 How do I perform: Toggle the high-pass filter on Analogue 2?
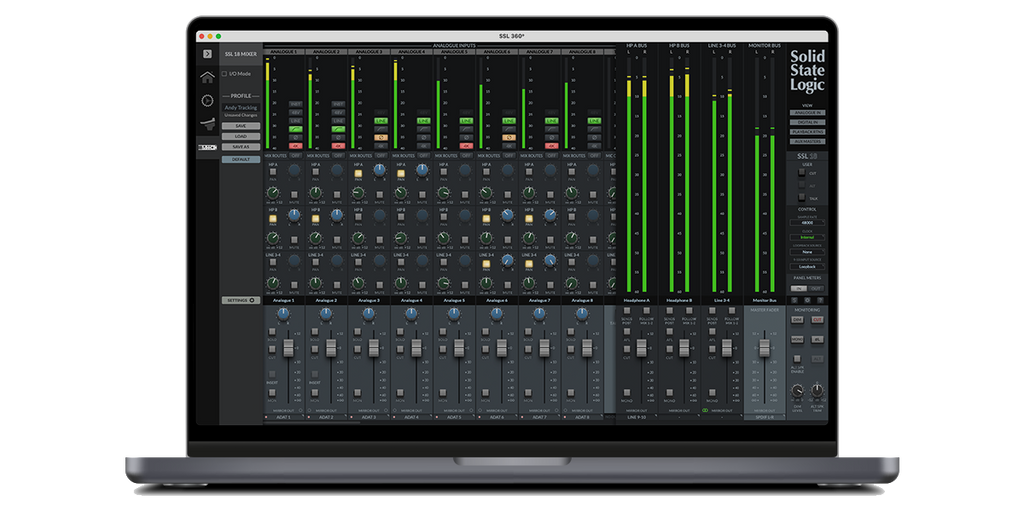[x=338, y=129]
